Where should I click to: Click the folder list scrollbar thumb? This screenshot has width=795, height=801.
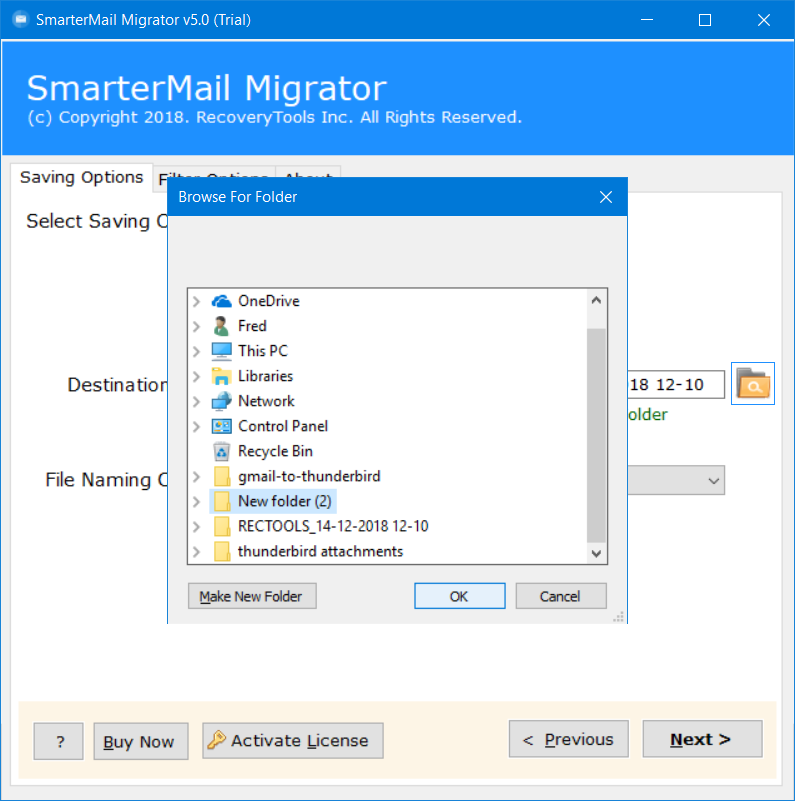coord(596,435)
